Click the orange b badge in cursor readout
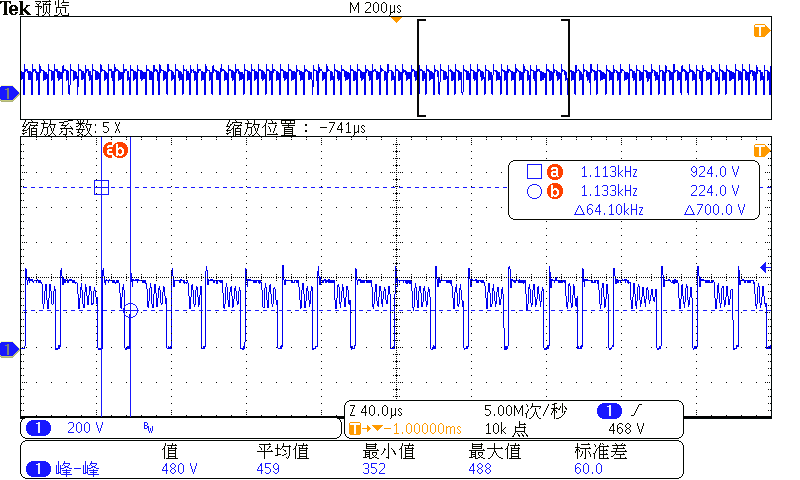The image size is (800, 480). click(x=555, y=191)
